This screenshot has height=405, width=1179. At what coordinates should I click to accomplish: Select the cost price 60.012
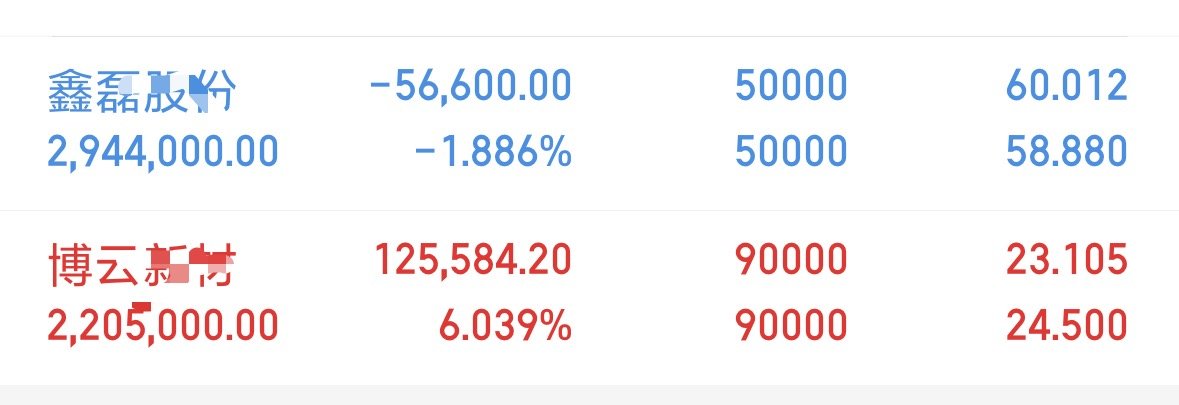[1066, 85]
